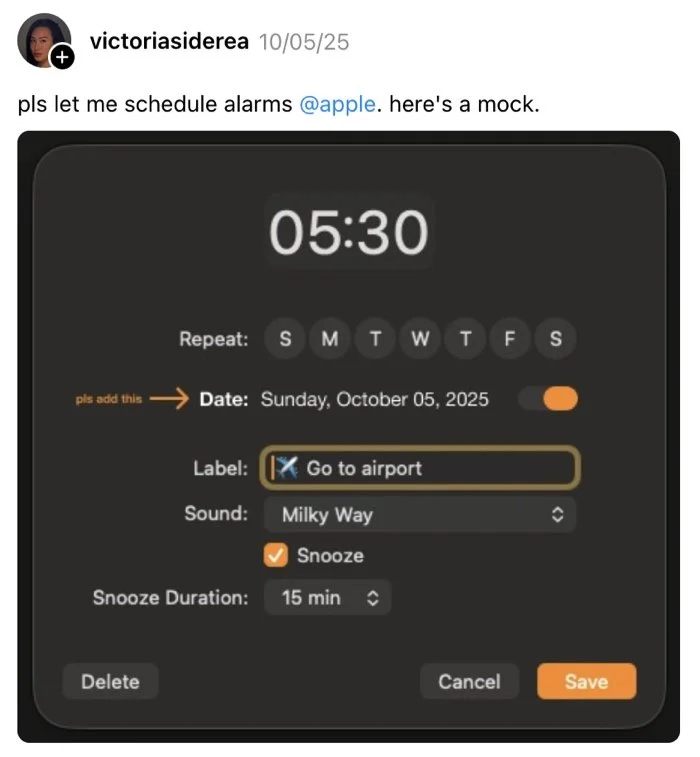
Task: Toggle Monday repeat day button
Action: 330,338
